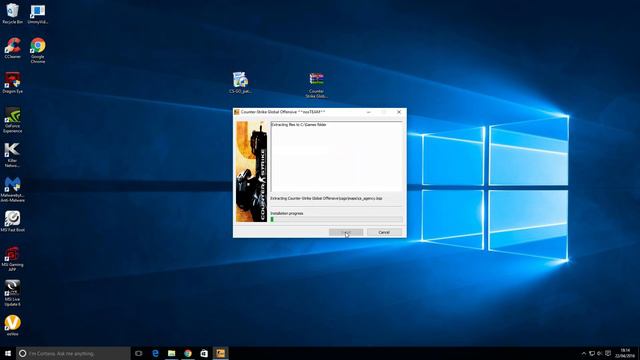
Task: Launch Microsoft Edge from the taskbar
Action: coord(155,353)
